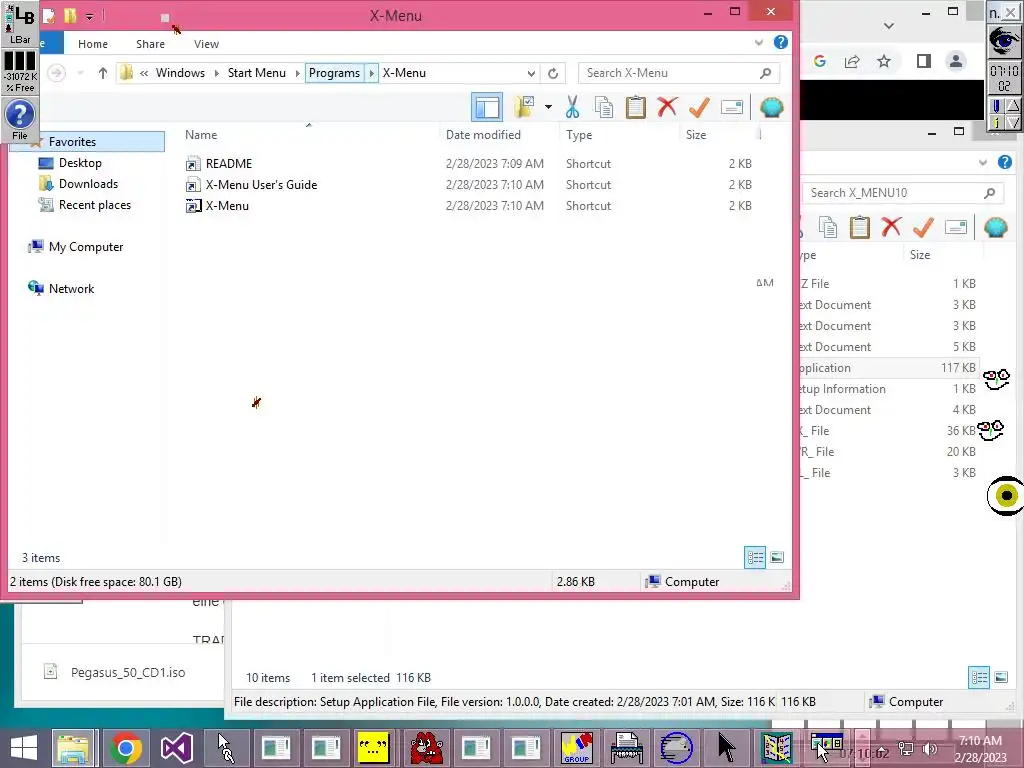Open the GROUP icon in taskbar
The width and height of the screenshot is (1024, 768).
tap(577, 748)
